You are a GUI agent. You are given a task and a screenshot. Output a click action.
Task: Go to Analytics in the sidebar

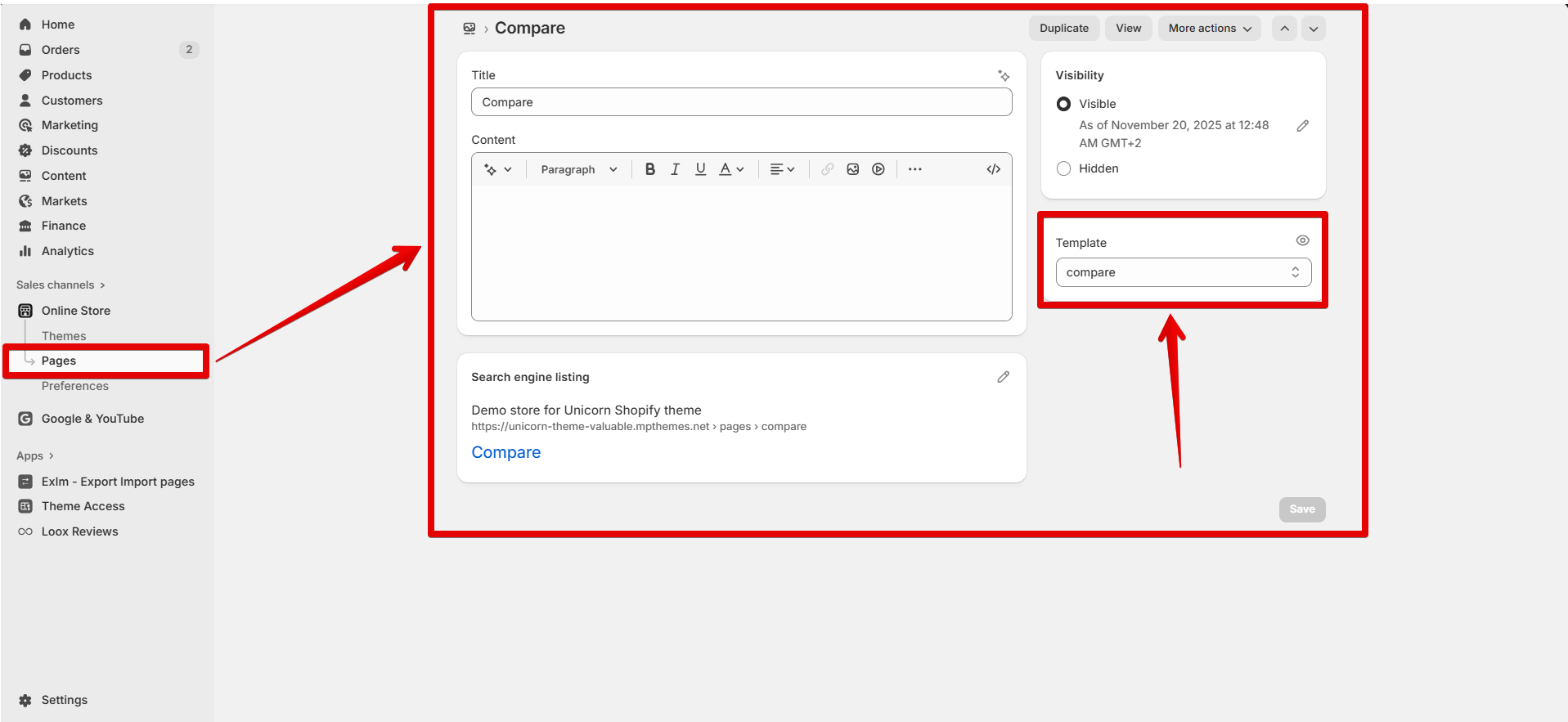click(x=67, y=251)
